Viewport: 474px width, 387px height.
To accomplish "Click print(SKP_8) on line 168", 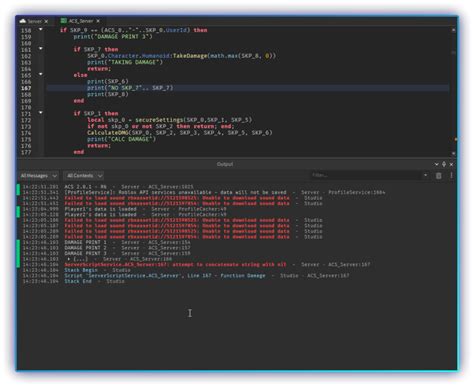I will [108, 94].
